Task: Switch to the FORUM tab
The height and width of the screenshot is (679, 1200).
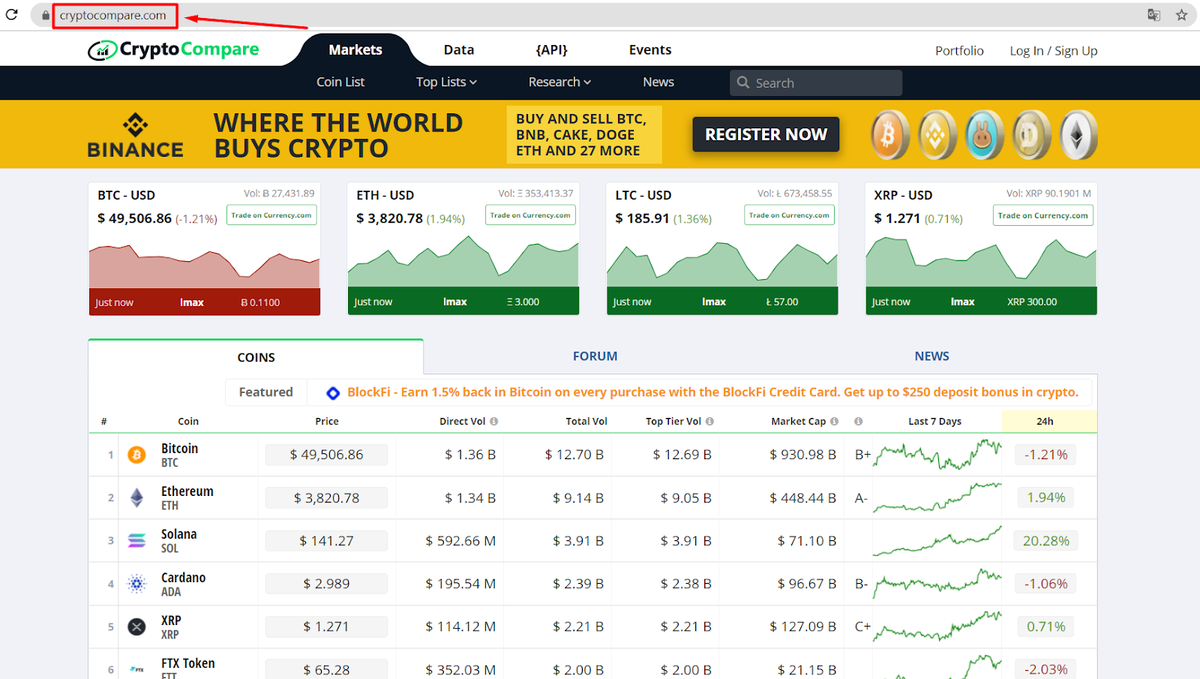Action: click(x=595, y=356)
